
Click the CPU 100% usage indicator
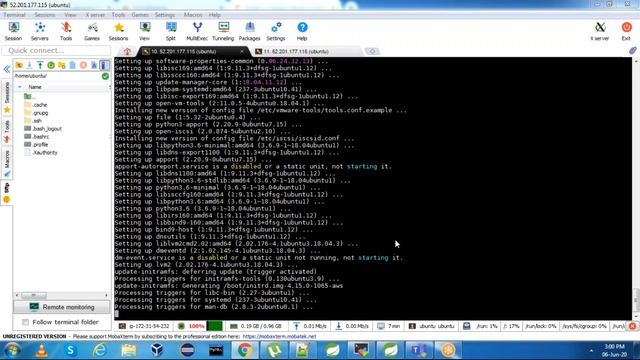point(196,326)
